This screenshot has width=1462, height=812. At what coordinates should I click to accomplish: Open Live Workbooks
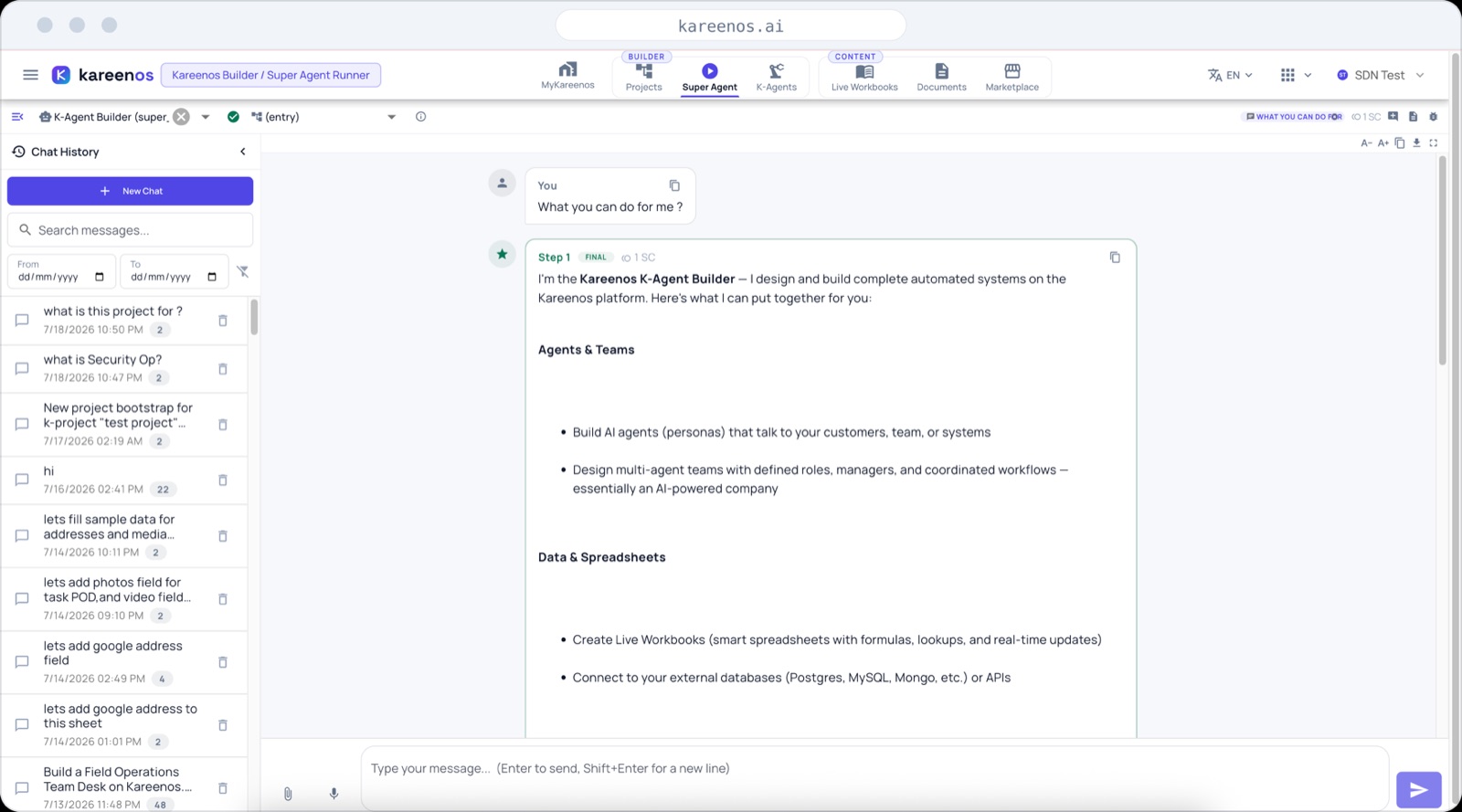[x=864, y=77]
